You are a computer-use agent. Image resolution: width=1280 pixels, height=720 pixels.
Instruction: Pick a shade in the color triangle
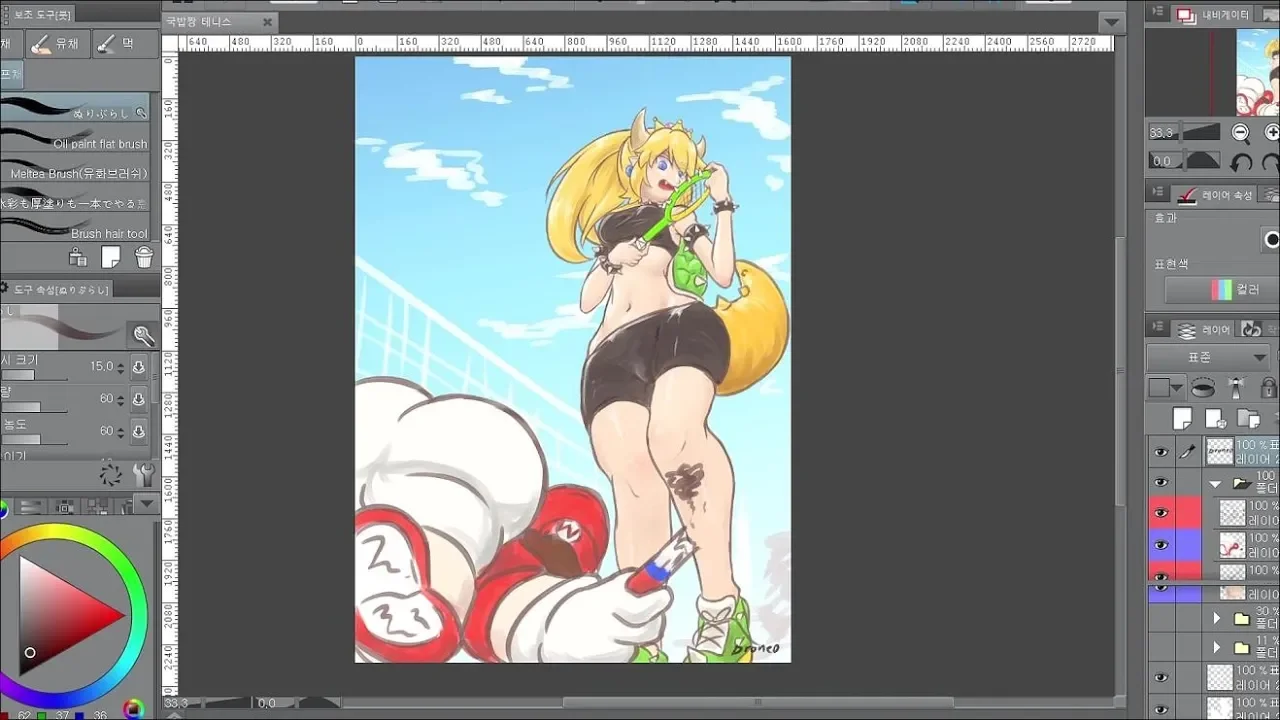click(x=60, y=613)
